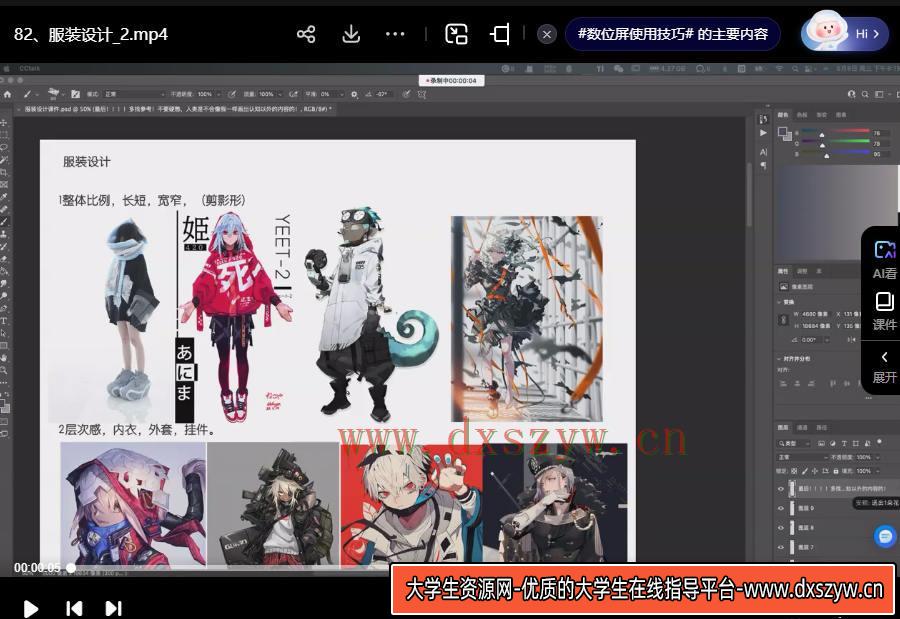
Task: Expand the side panel with 展开
Action: (884, 367)
